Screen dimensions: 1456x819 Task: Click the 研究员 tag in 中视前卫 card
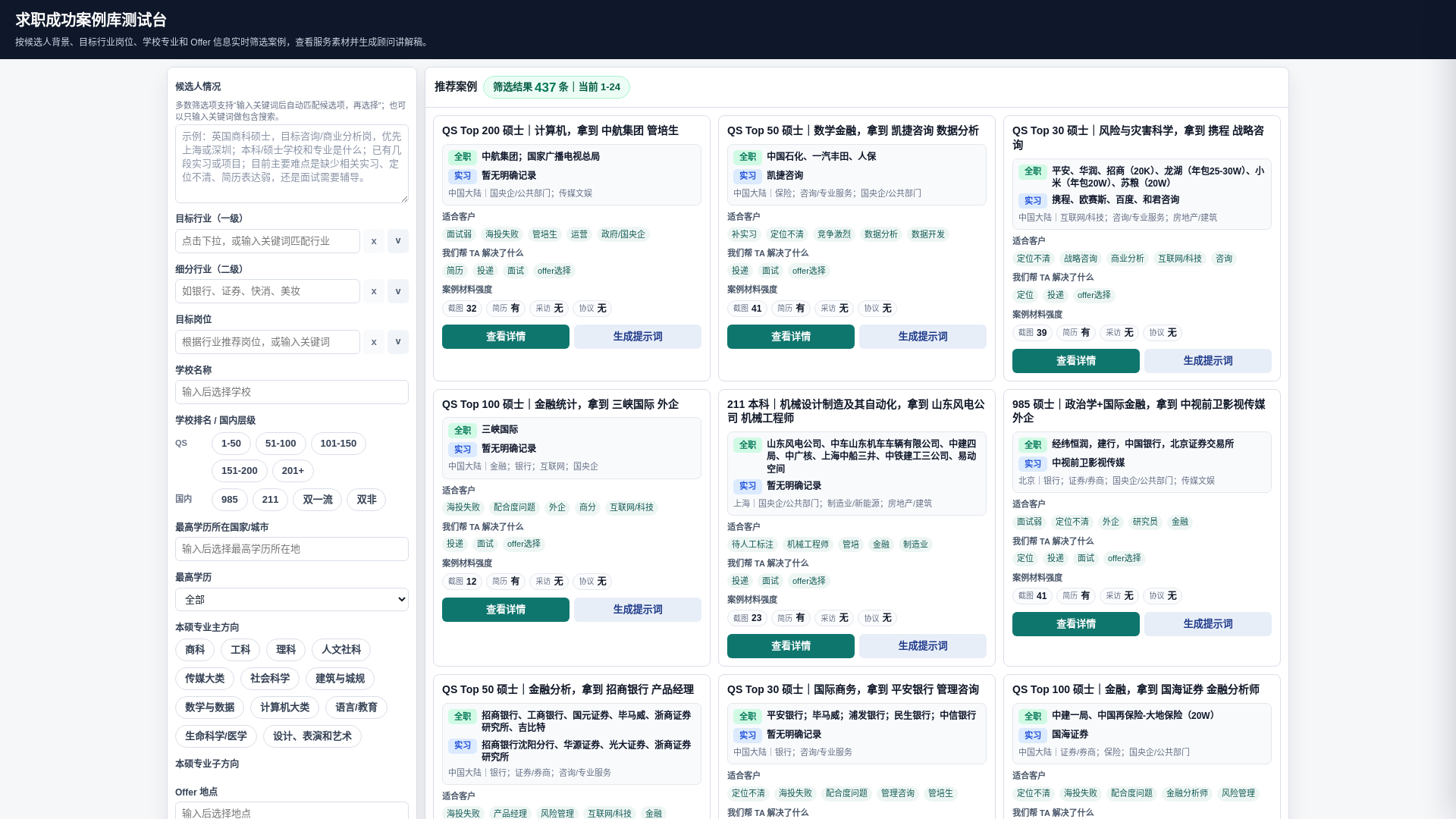coord(1145,522)
